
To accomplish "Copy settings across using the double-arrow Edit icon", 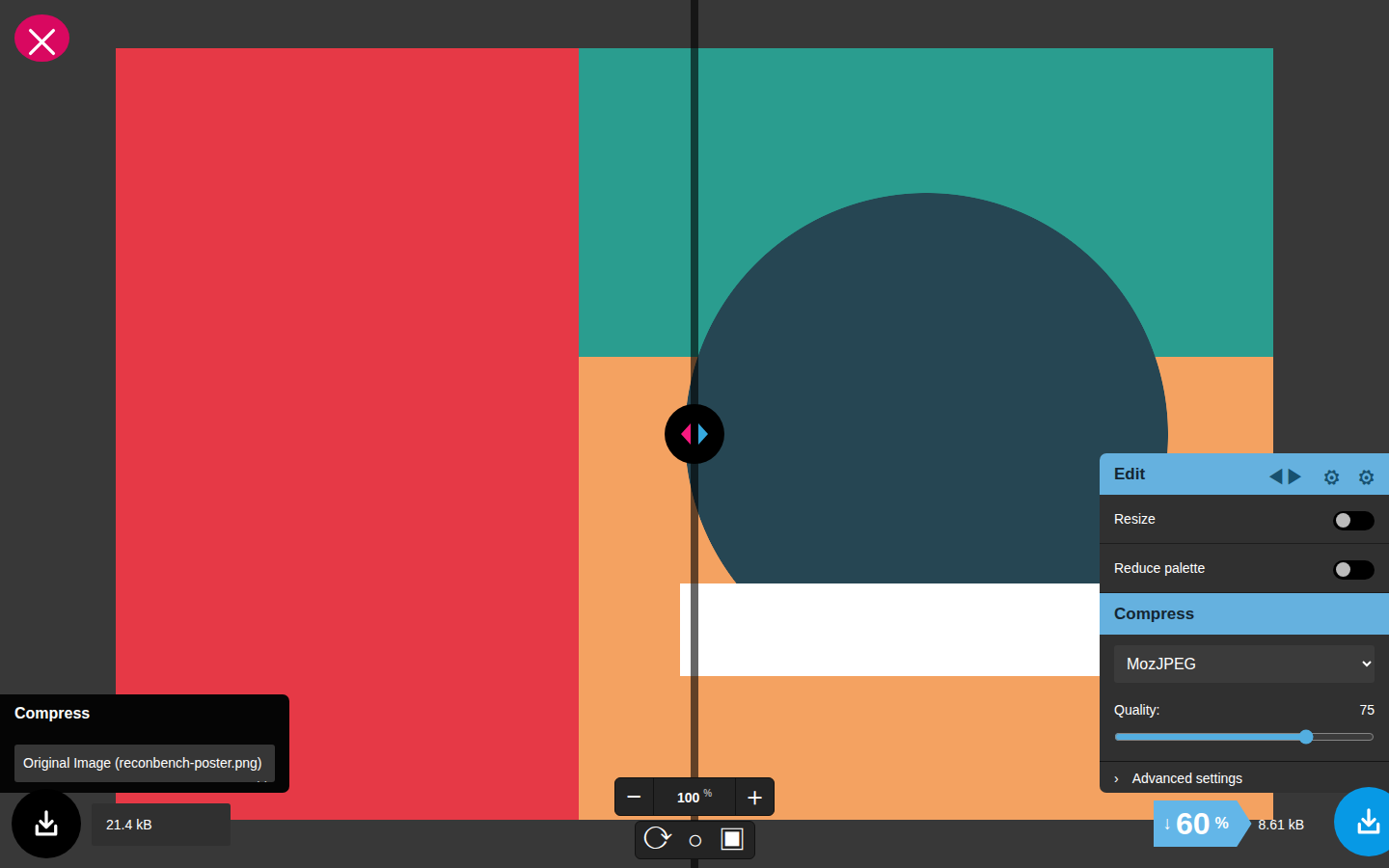I will click(x=1286, y=476).
